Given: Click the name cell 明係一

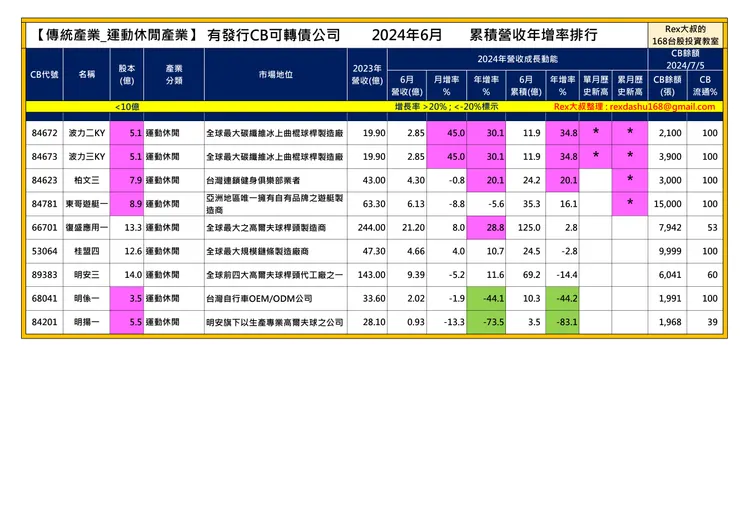Looking at the screenshot, I should point(86,298).
